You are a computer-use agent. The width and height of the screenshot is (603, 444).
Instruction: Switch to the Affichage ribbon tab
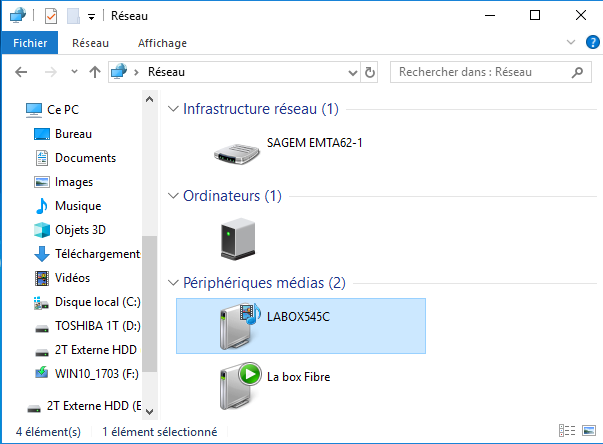(162, 43)
